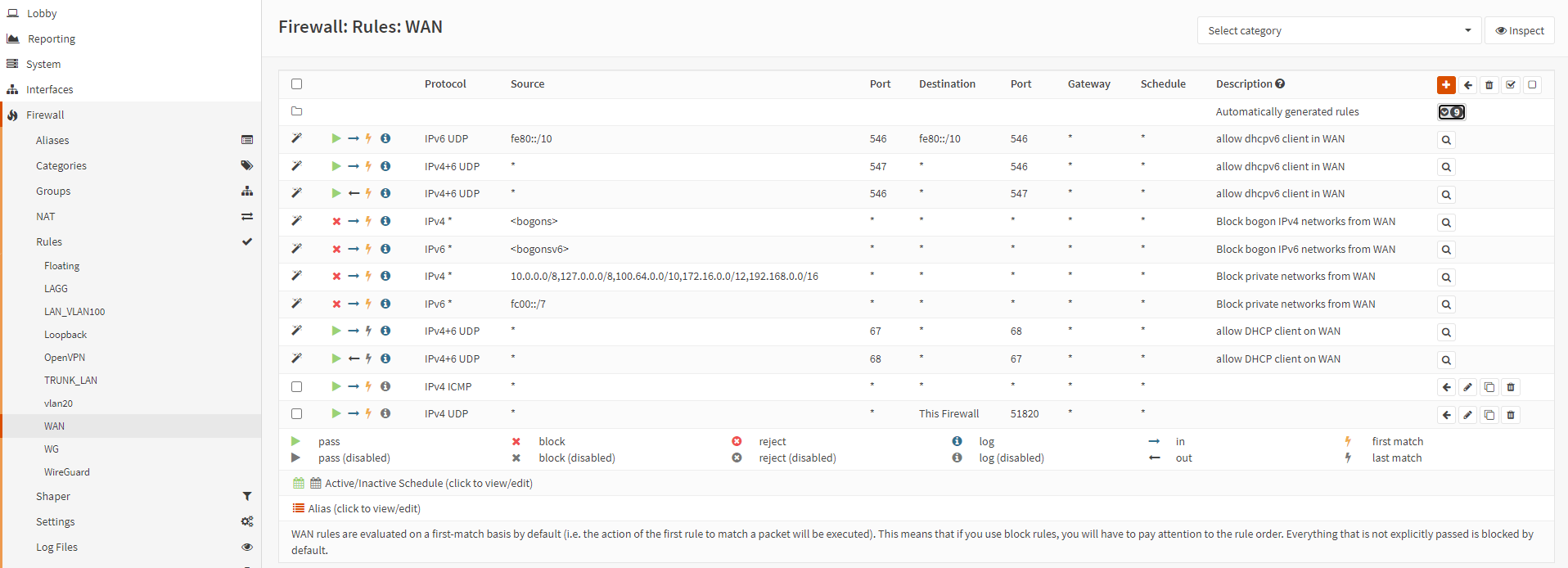Open the description help question mark

[1280, 83]
